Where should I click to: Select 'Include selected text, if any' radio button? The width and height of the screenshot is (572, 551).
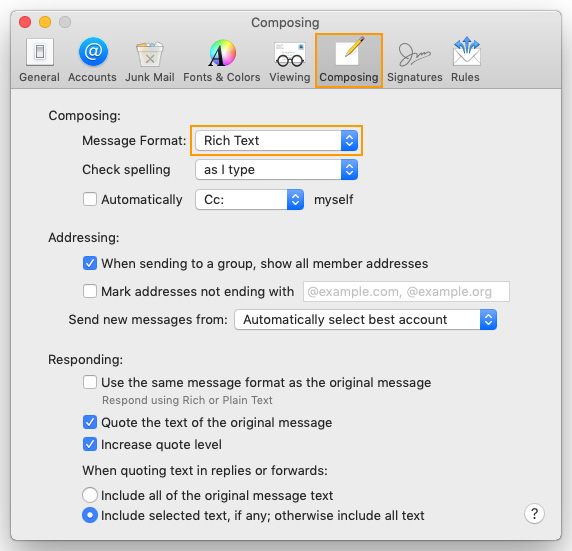[90, 515]
